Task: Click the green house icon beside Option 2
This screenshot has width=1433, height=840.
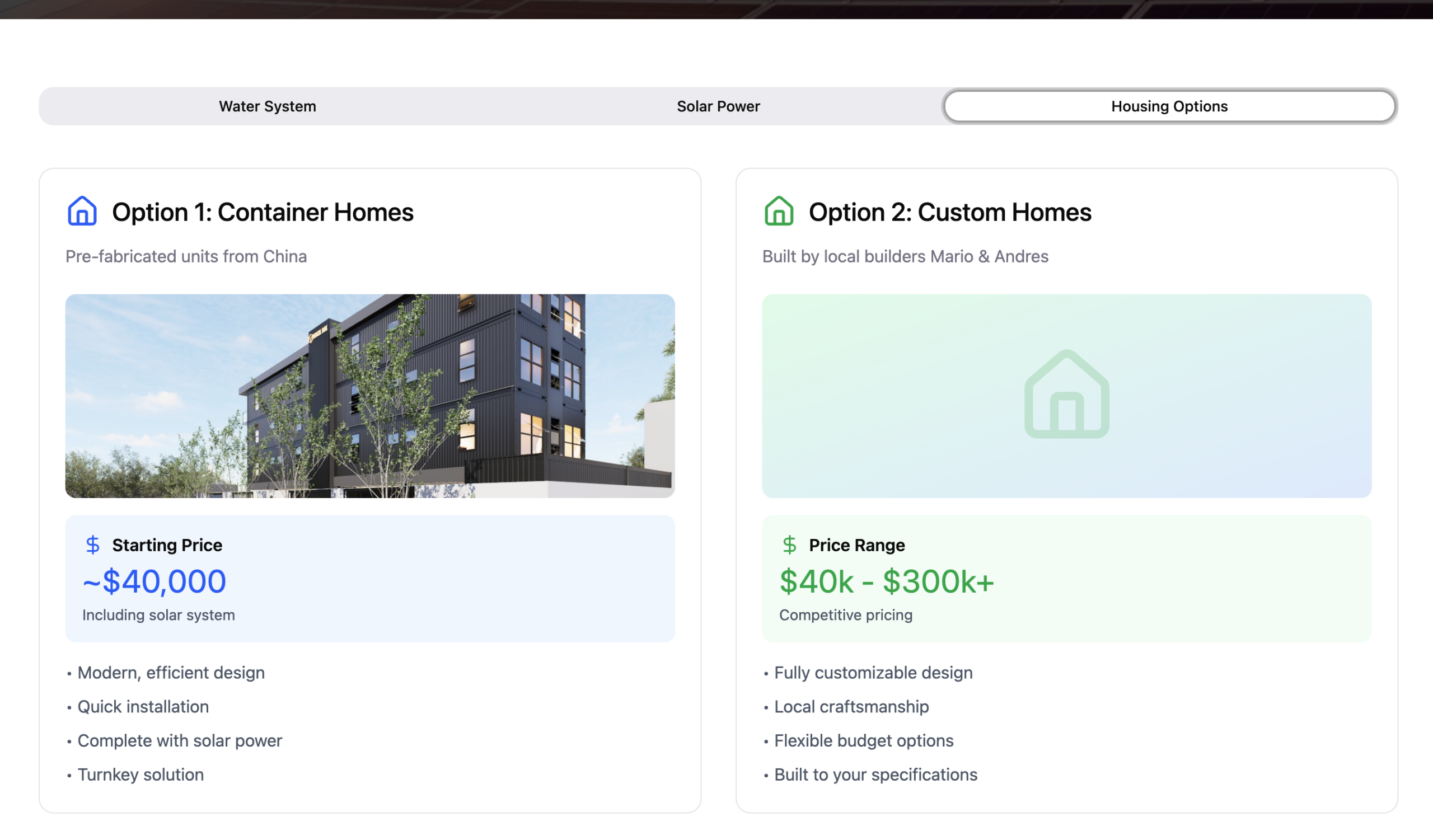Action: 779,212
